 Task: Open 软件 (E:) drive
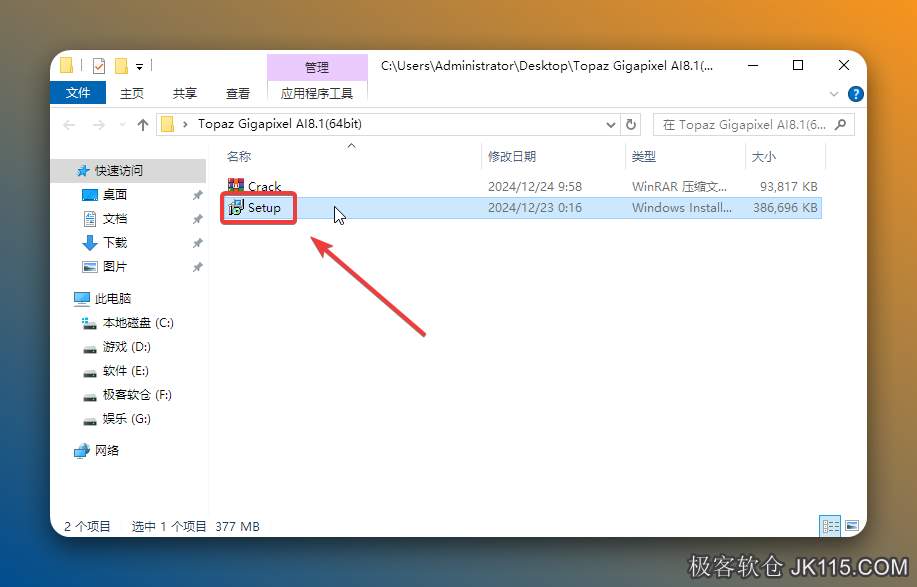[125, 370]
